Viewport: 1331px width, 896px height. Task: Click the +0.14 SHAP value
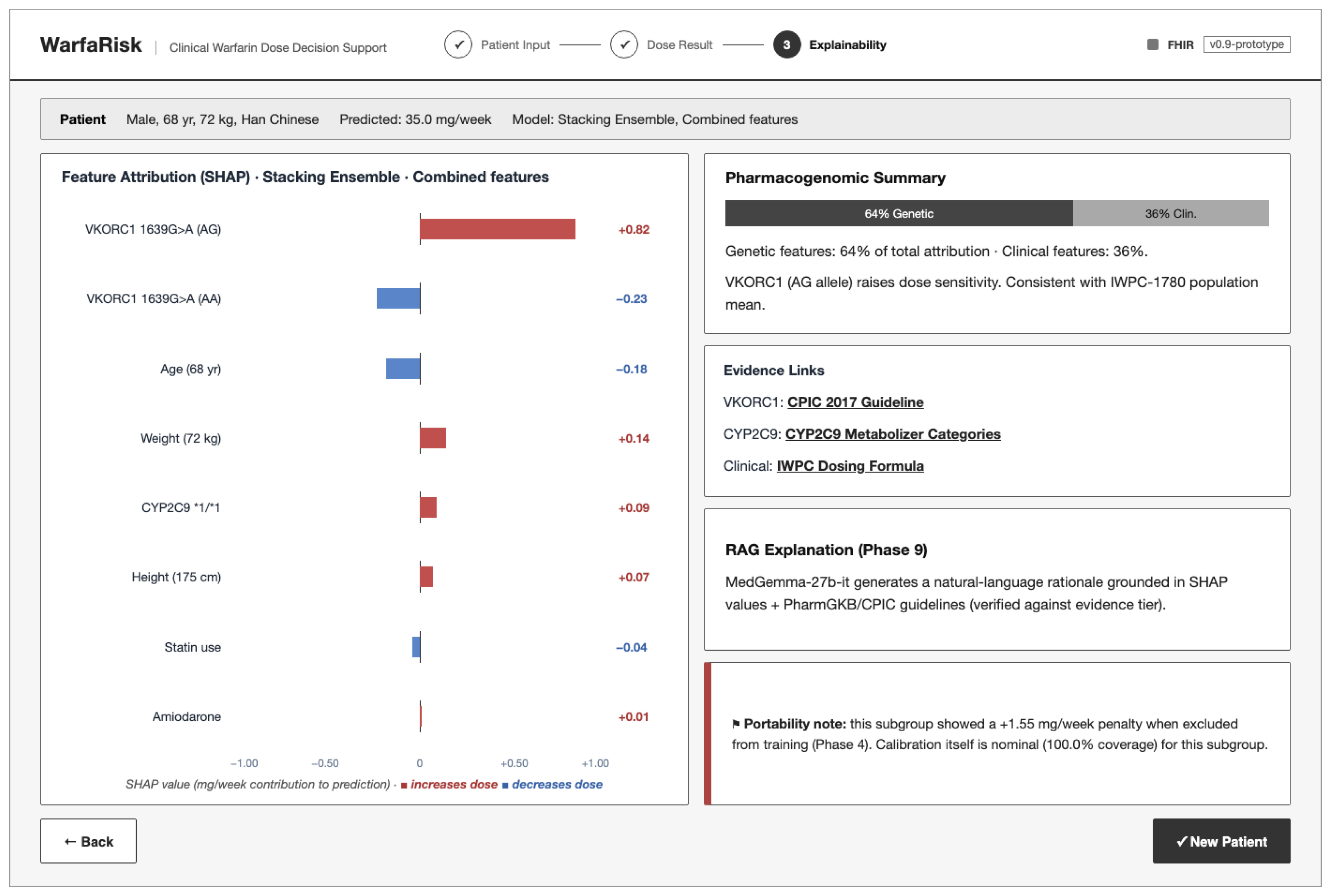click(634, 439)
